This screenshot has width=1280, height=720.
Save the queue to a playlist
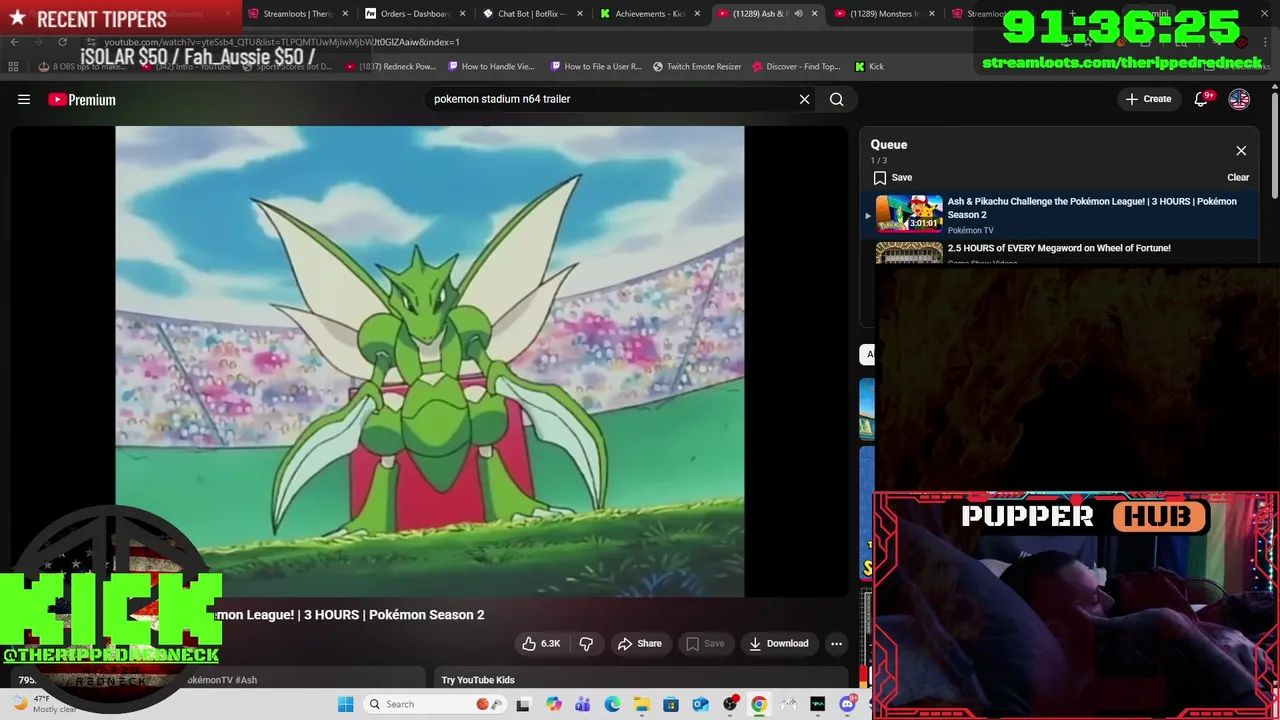(892, 177)
